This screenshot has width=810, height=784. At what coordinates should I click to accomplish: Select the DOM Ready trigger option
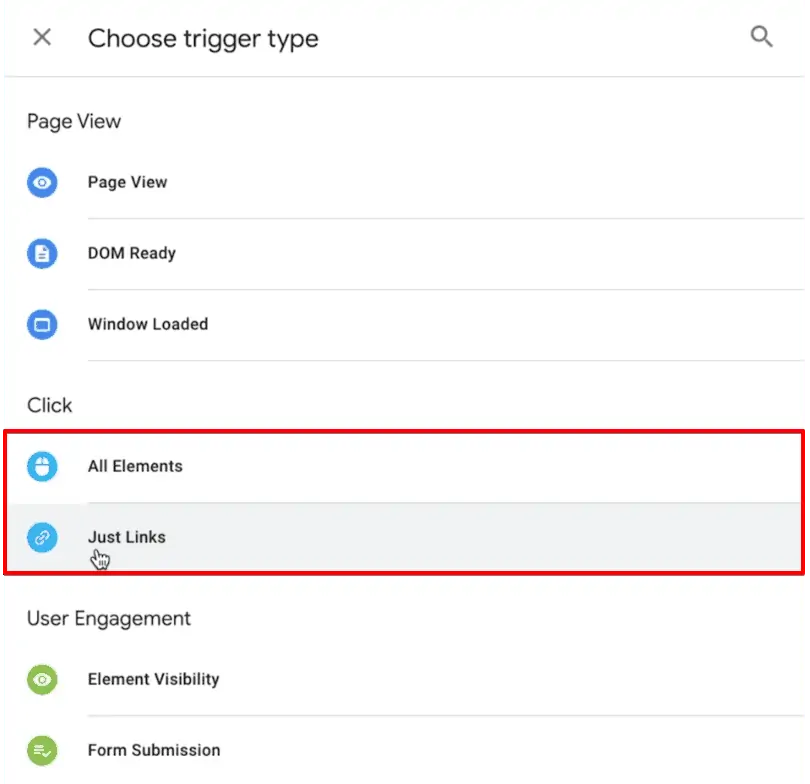(x=131, y=253)
